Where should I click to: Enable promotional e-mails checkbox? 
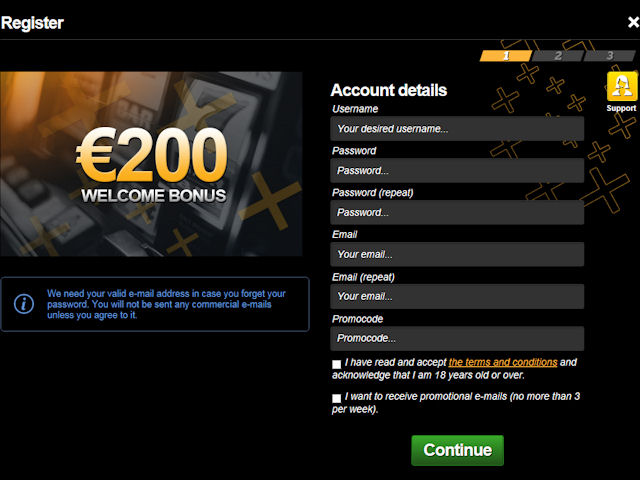click(x=336, y=398)
